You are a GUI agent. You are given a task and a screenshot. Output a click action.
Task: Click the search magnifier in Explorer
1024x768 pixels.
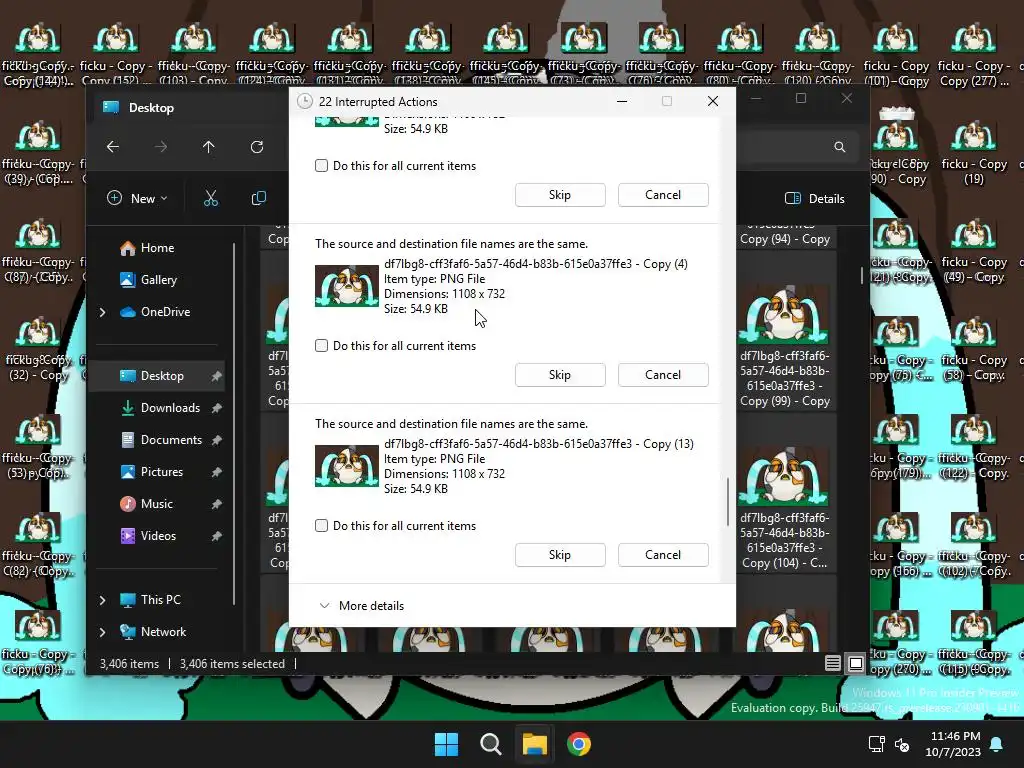[x=839, y=147]
